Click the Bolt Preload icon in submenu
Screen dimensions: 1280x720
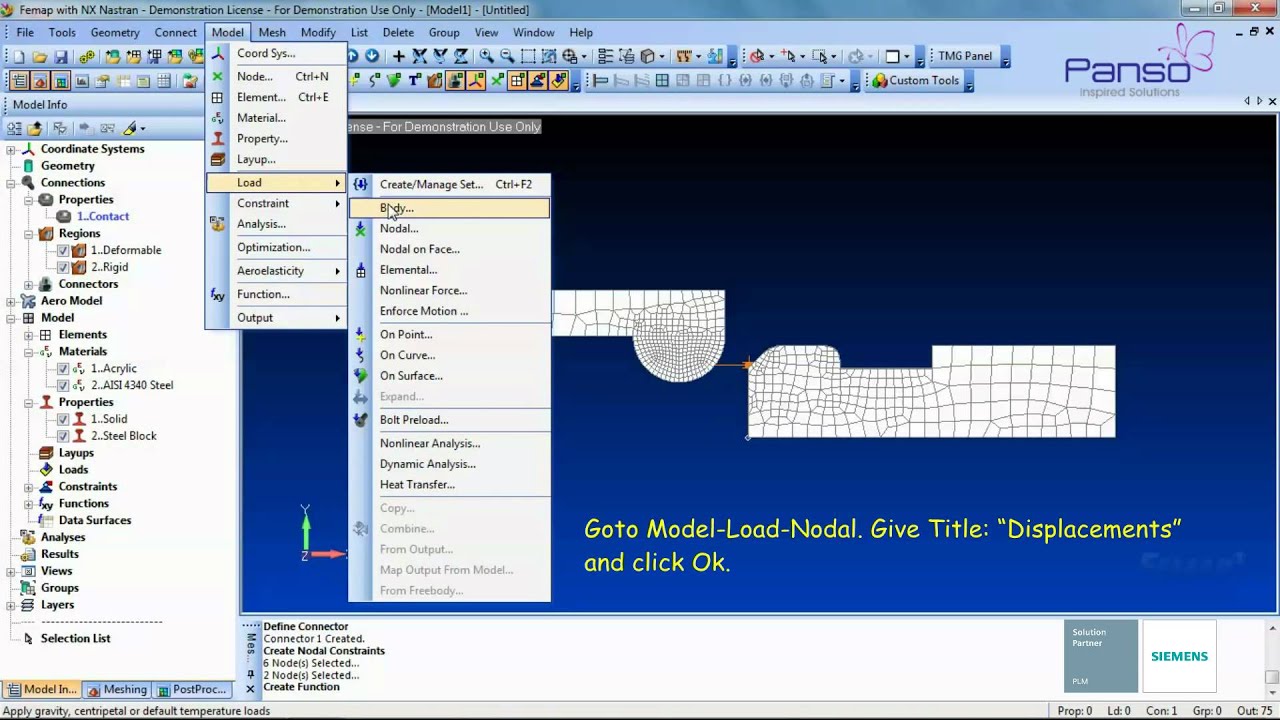point(361,420)
